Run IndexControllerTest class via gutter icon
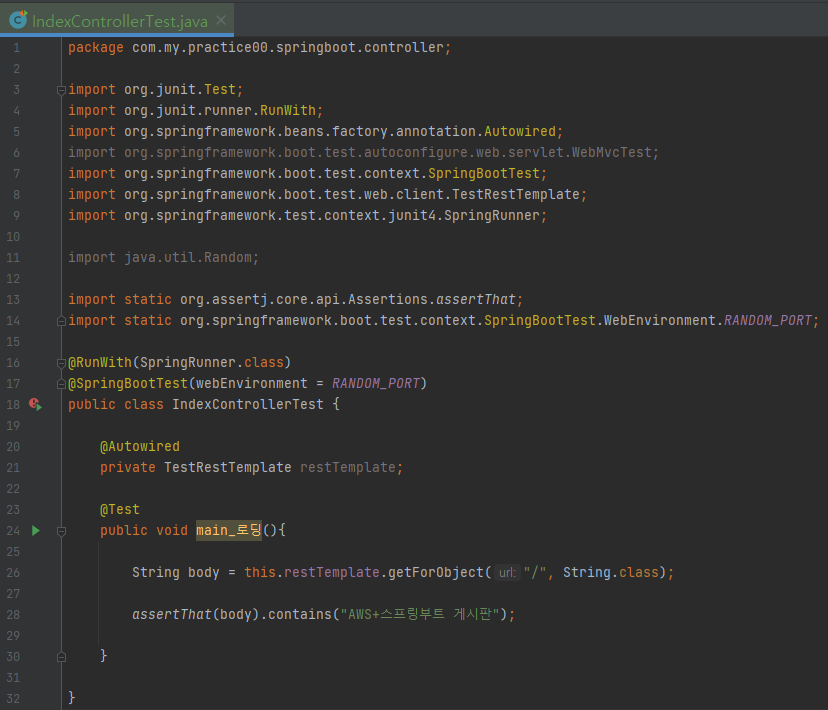 (36, 404)
